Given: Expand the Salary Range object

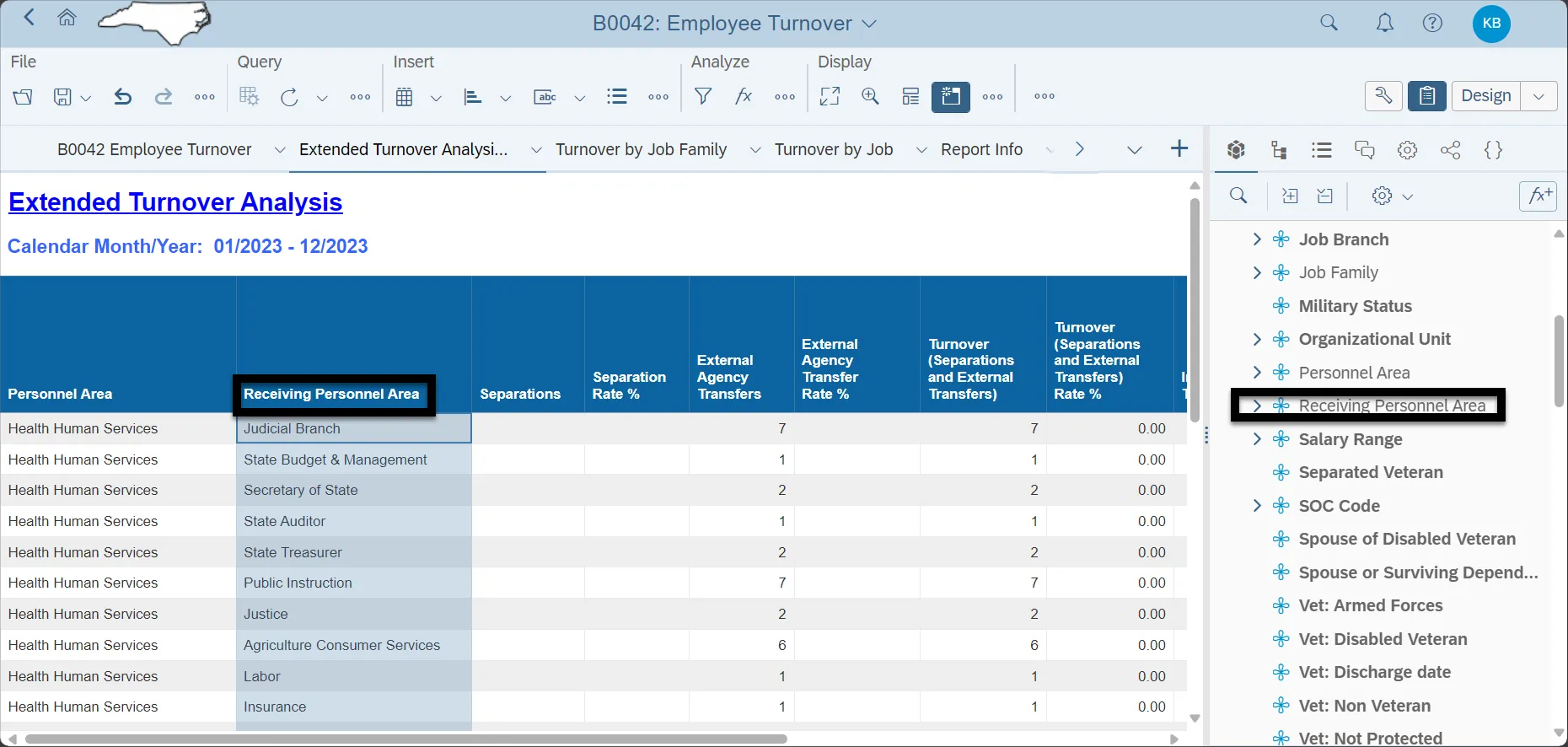Looking at the screenshot, I should (1257, 439).
